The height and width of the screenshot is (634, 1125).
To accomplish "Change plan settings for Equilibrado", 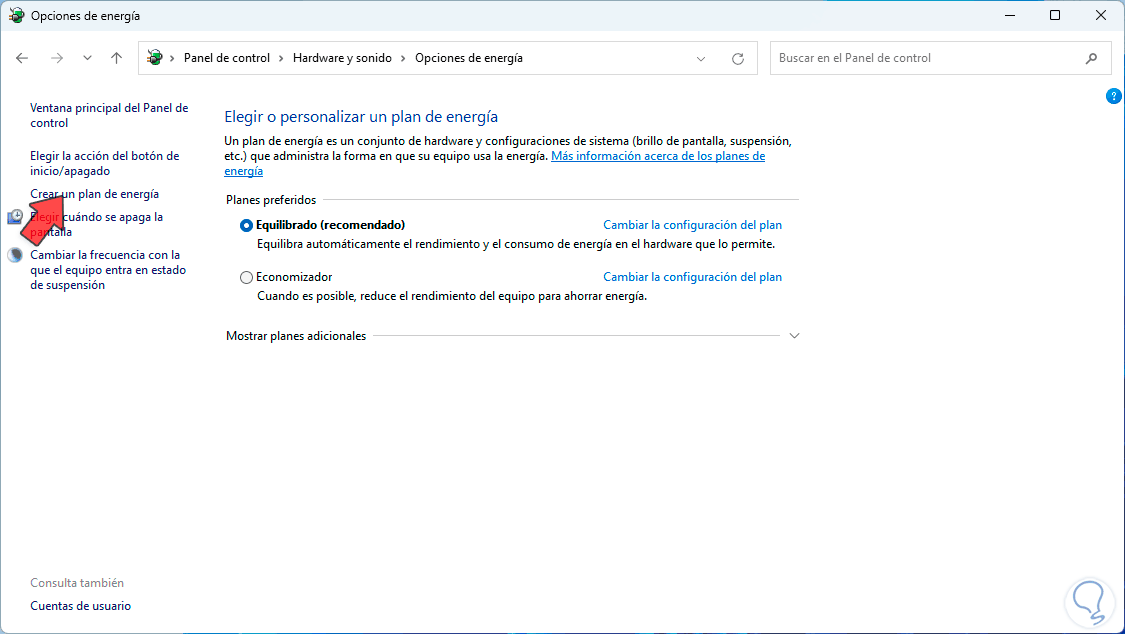I will [692, 225].
